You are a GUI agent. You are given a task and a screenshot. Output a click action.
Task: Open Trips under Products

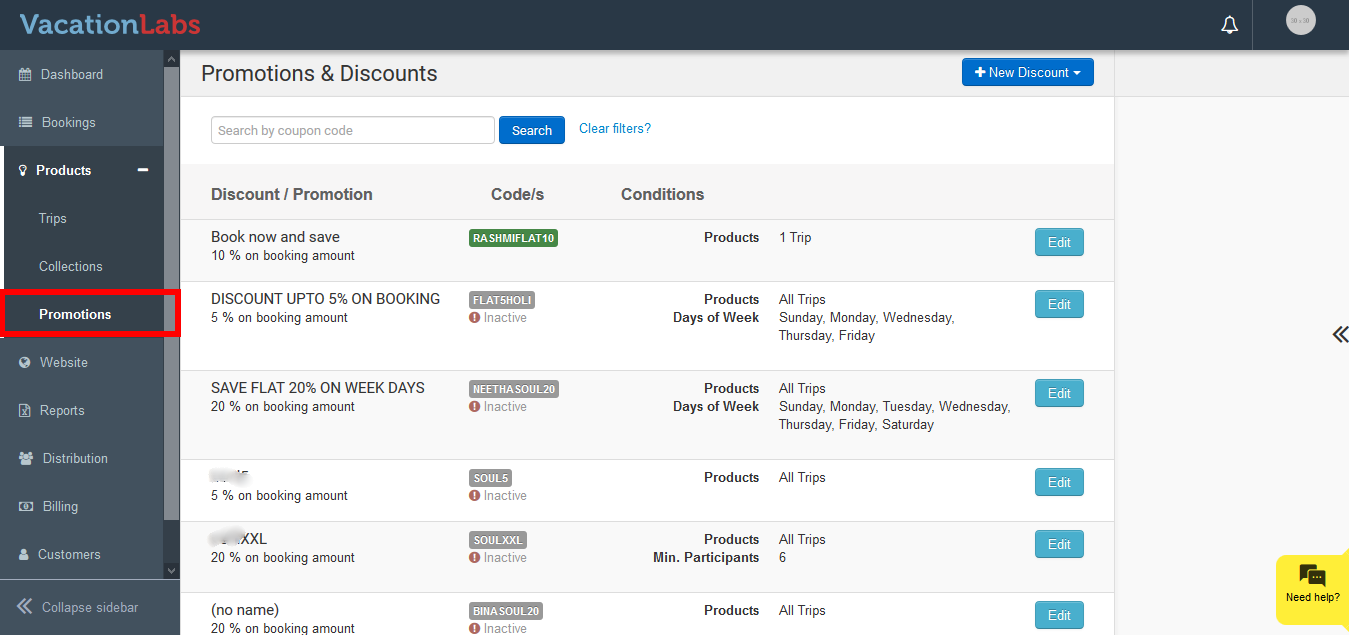click(x=53, y=219)
